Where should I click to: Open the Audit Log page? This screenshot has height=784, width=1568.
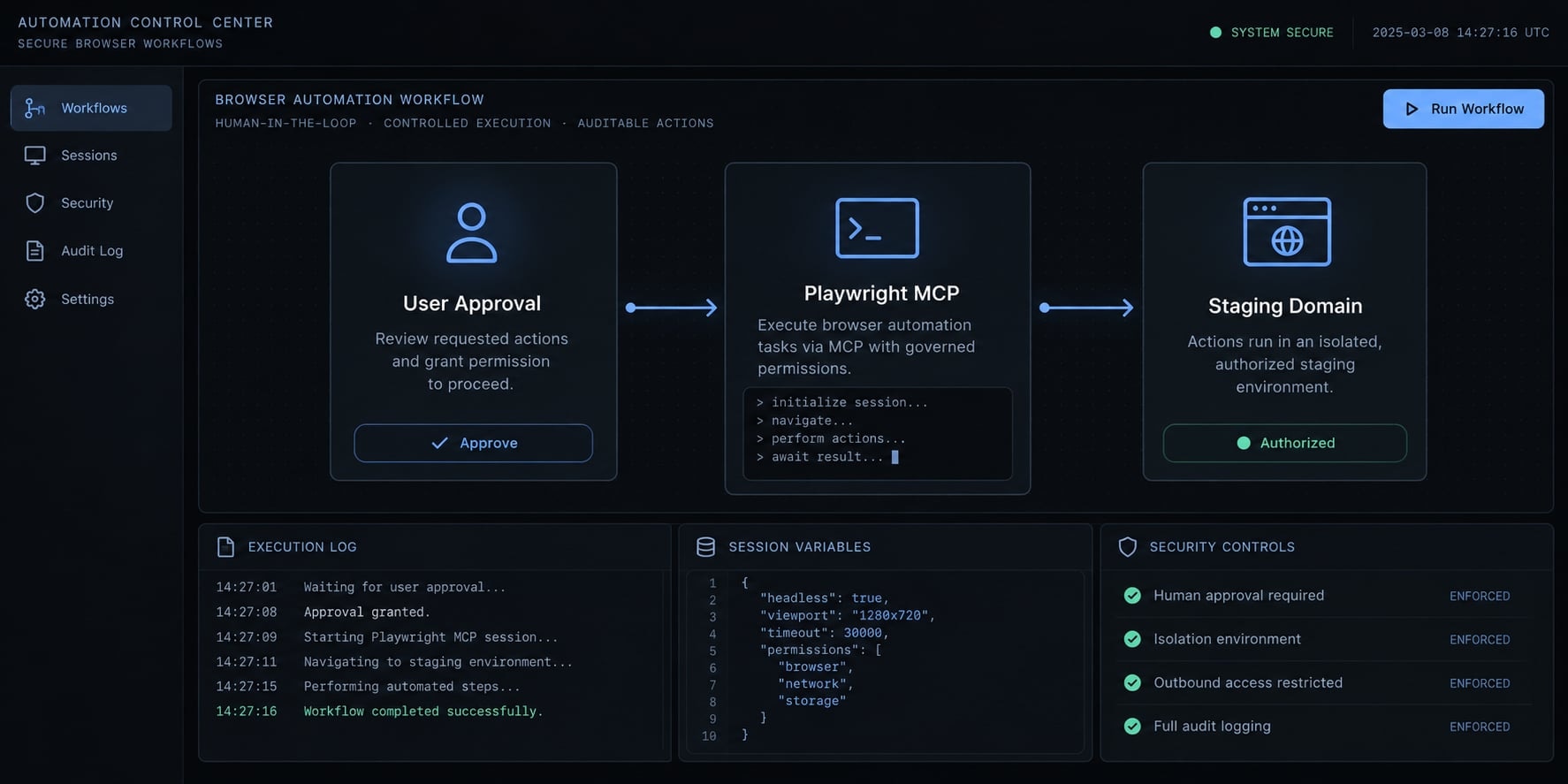click(91, 251)
